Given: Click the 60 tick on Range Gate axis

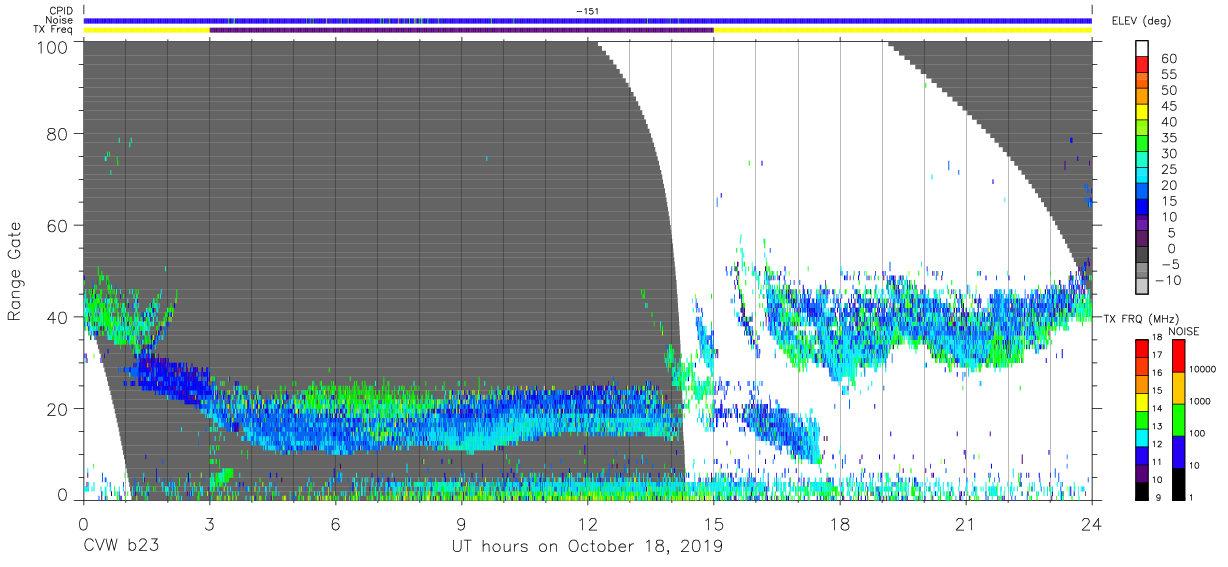Looking at the screenshot, I should (x=58, y=225).
